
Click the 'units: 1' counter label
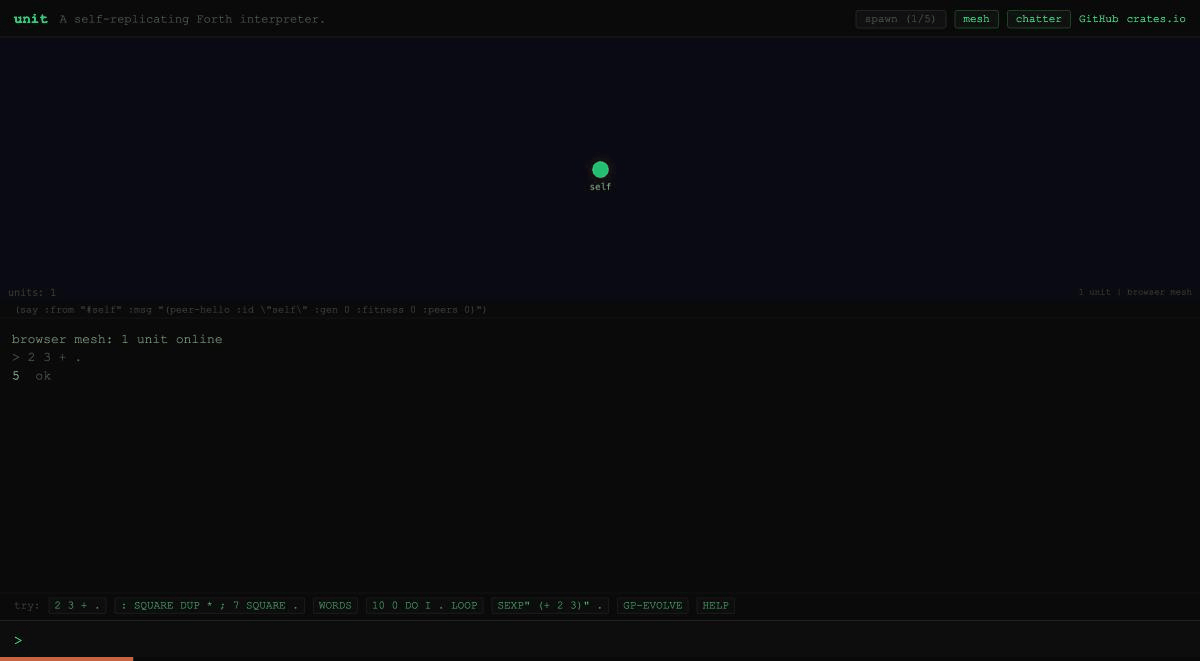(32, 293)
